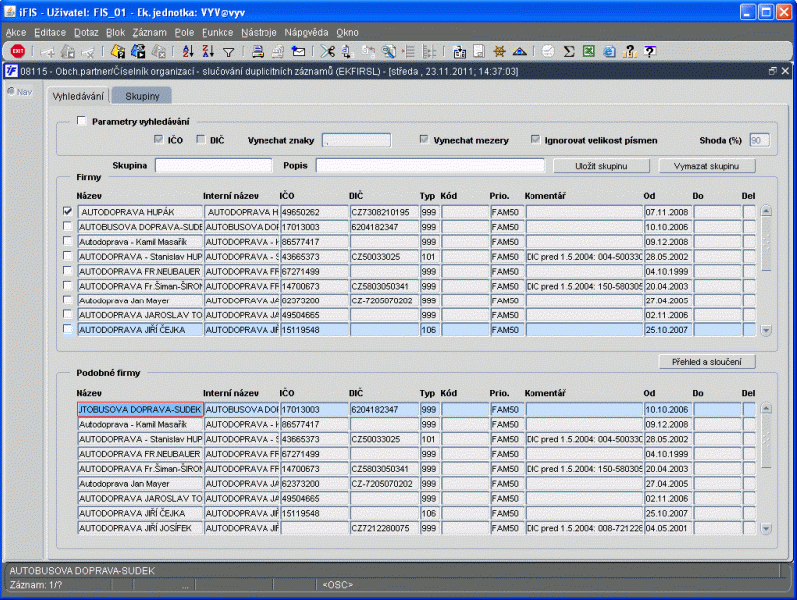Click the question mark with person icon

pyautogui.click(x=630, y=51)
